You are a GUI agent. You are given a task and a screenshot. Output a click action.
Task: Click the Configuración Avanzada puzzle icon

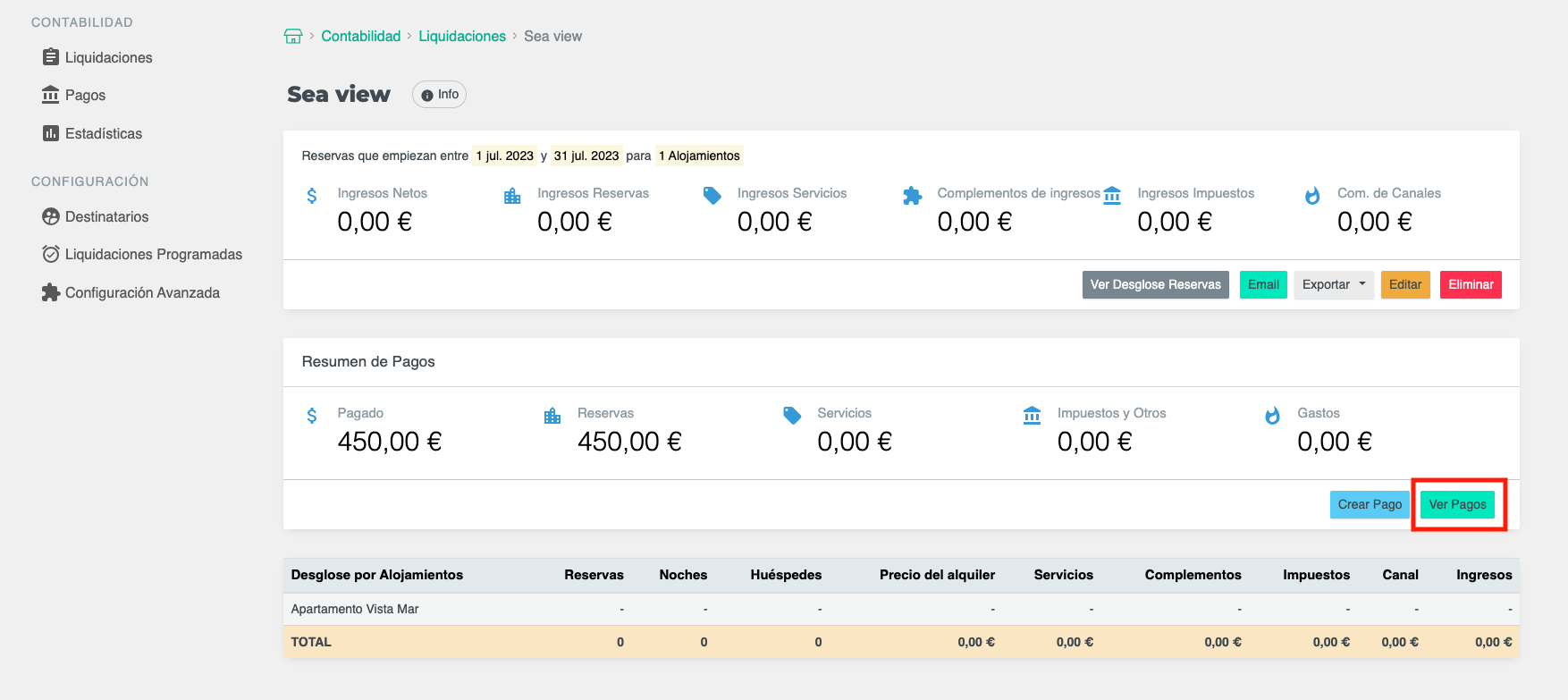pyautogui.click(x=51, y=292)
